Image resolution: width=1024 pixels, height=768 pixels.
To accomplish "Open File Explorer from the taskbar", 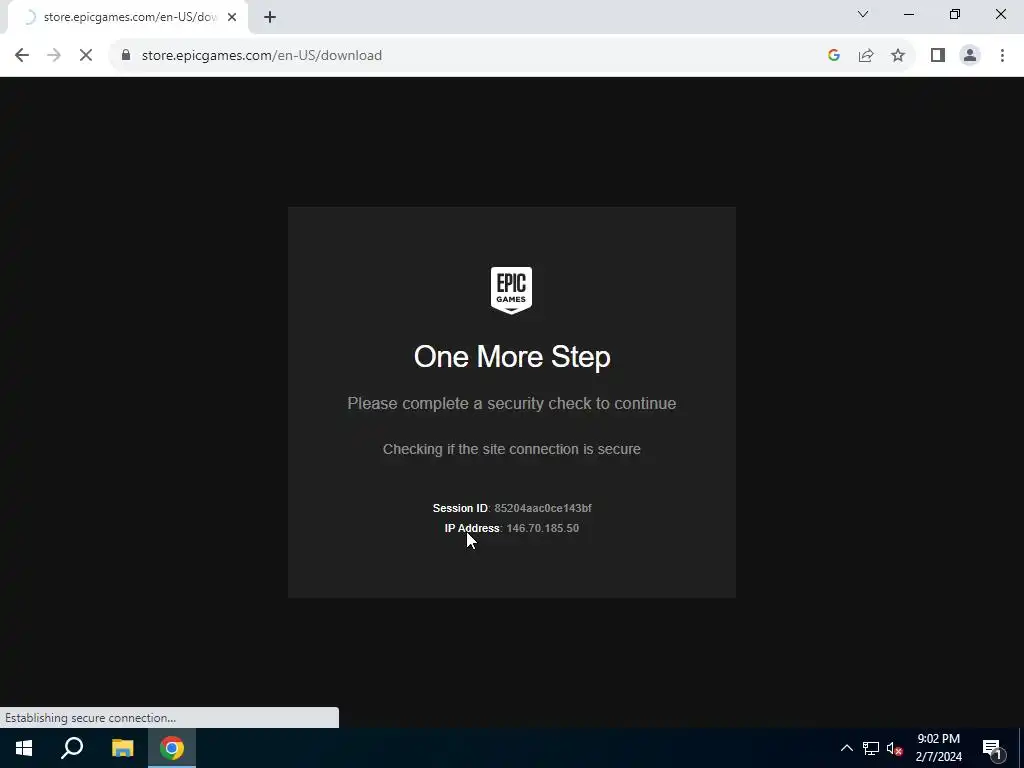I will (122, 748).
